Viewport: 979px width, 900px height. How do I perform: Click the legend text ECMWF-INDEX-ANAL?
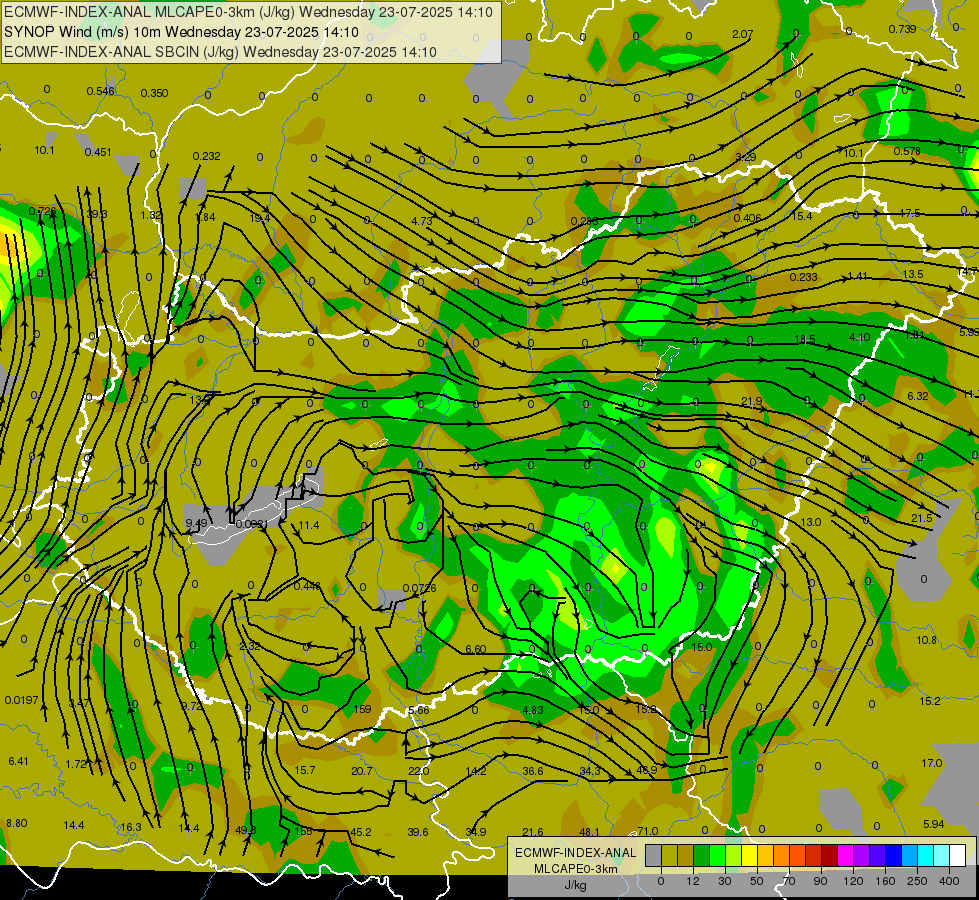pyautogui.click(x=576, y=853)
